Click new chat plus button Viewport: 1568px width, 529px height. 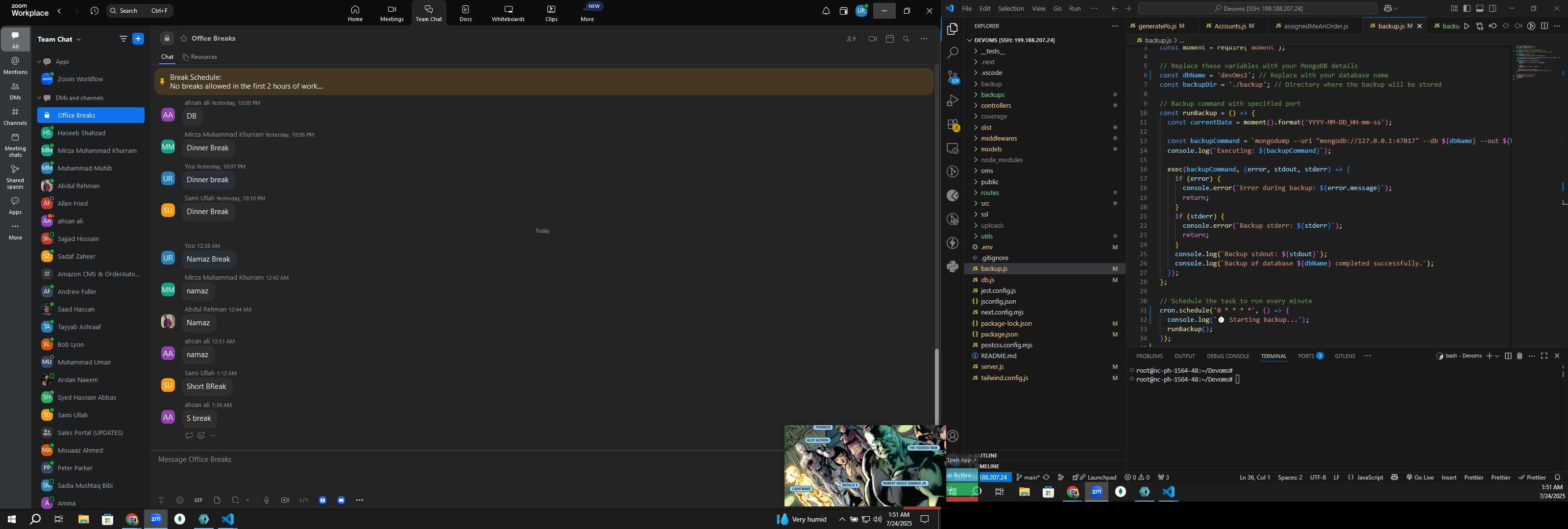tap(138, 39)
